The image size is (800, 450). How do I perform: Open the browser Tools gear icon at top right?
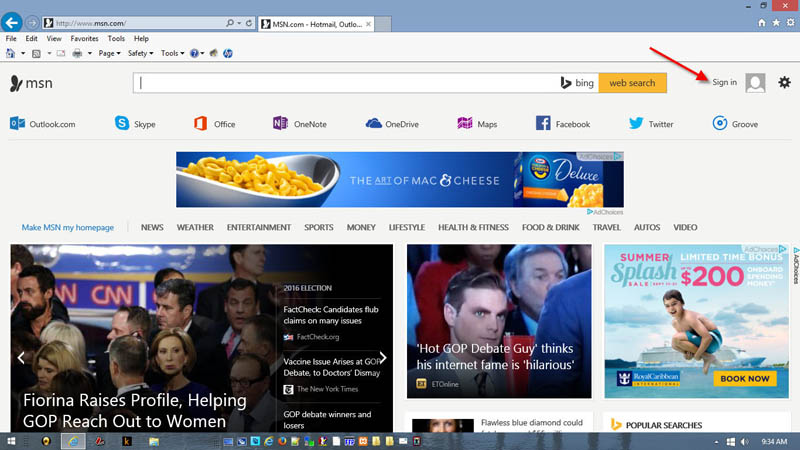click(x=790, y=22)
